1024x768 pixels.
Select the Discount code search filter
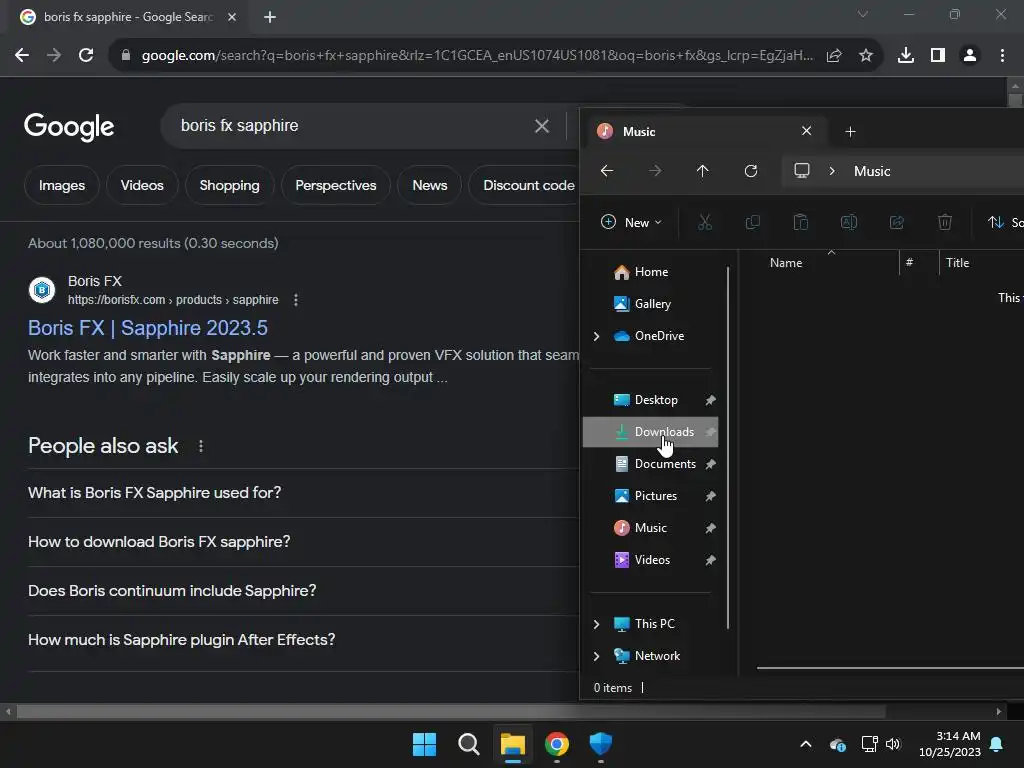coord(524,185)
